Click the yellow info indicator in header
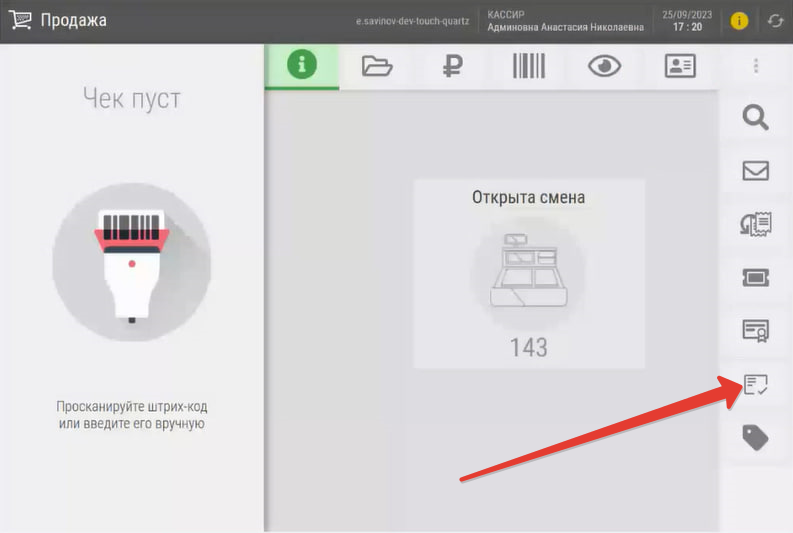 739,21
